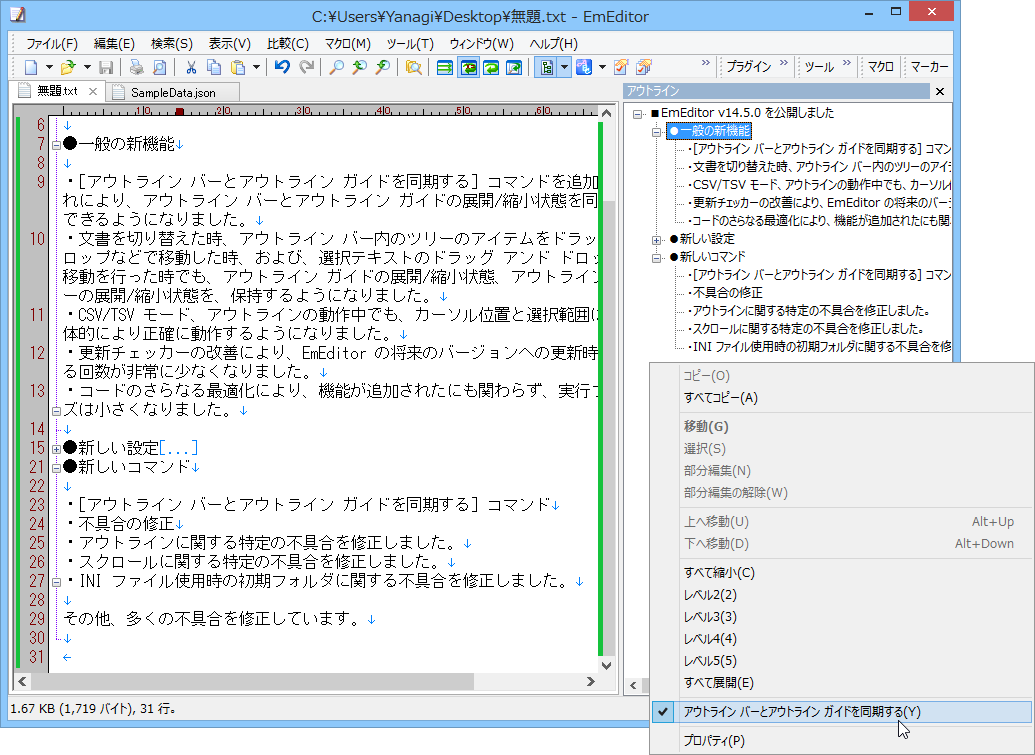Open the ウィンドウ(W) menu
Screen dimensions: 1035x755
tap(481, 44)
